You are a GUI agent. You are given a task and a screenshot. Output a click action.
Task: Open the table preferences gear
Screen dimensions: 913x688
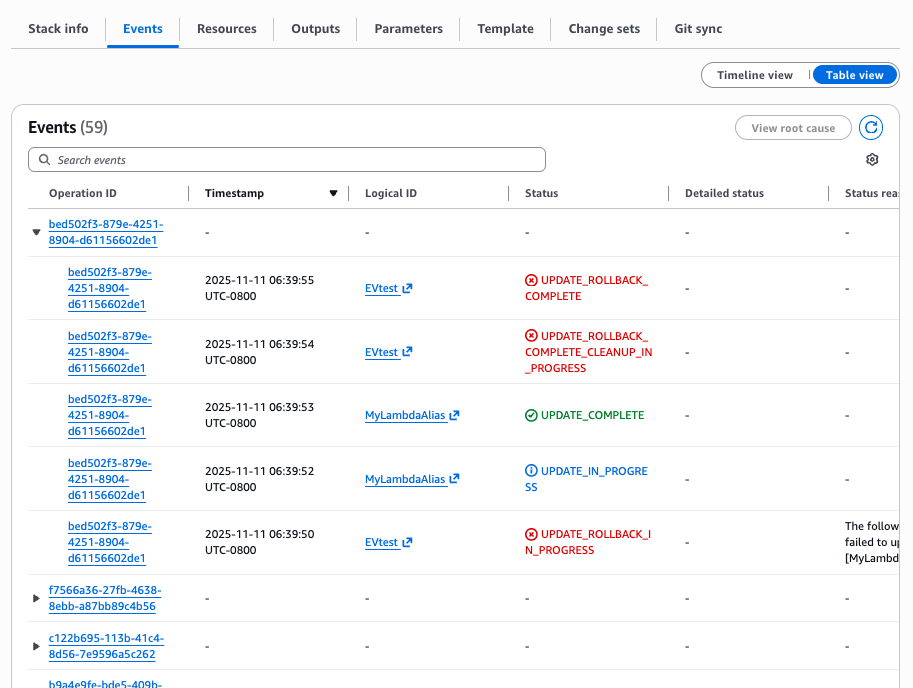tap(871, 159)
